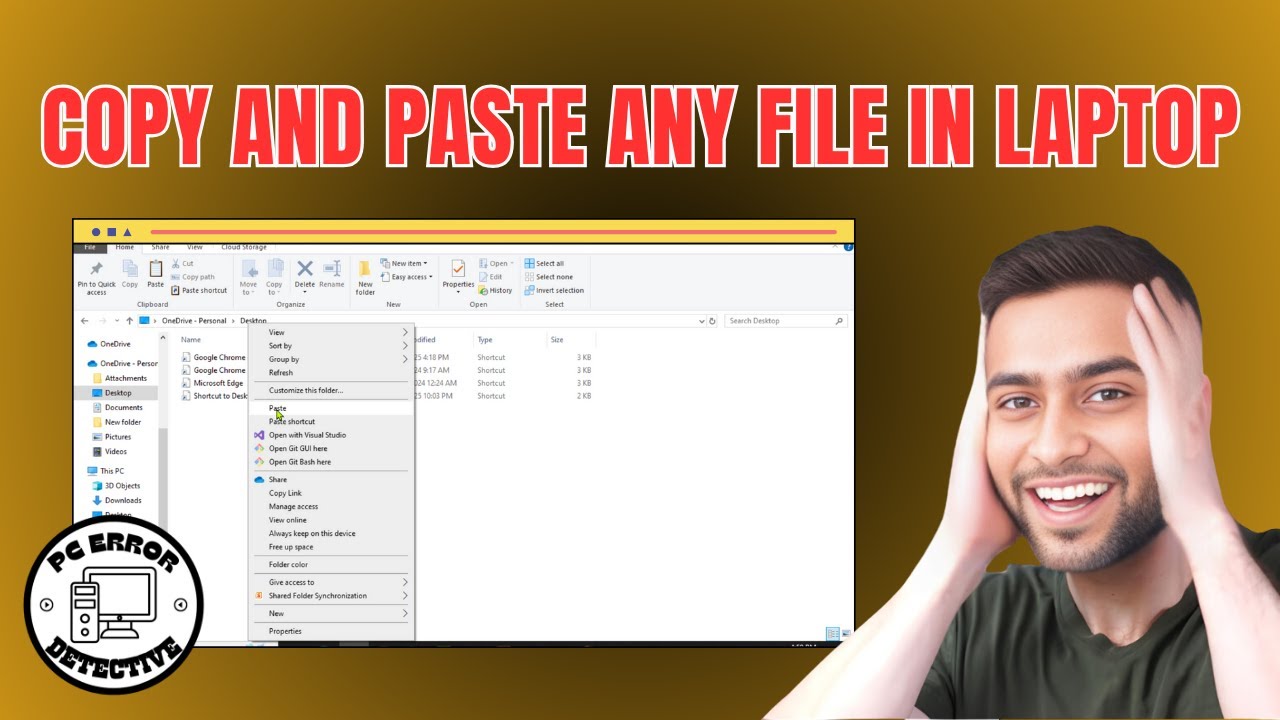
Task: Click the ribbon Properties checkmark icon
Action: click(458, 268)
